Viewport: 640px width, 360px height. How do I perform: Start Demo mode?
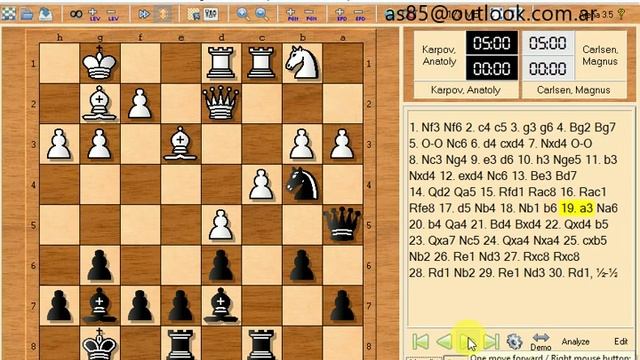click(541, 342)
